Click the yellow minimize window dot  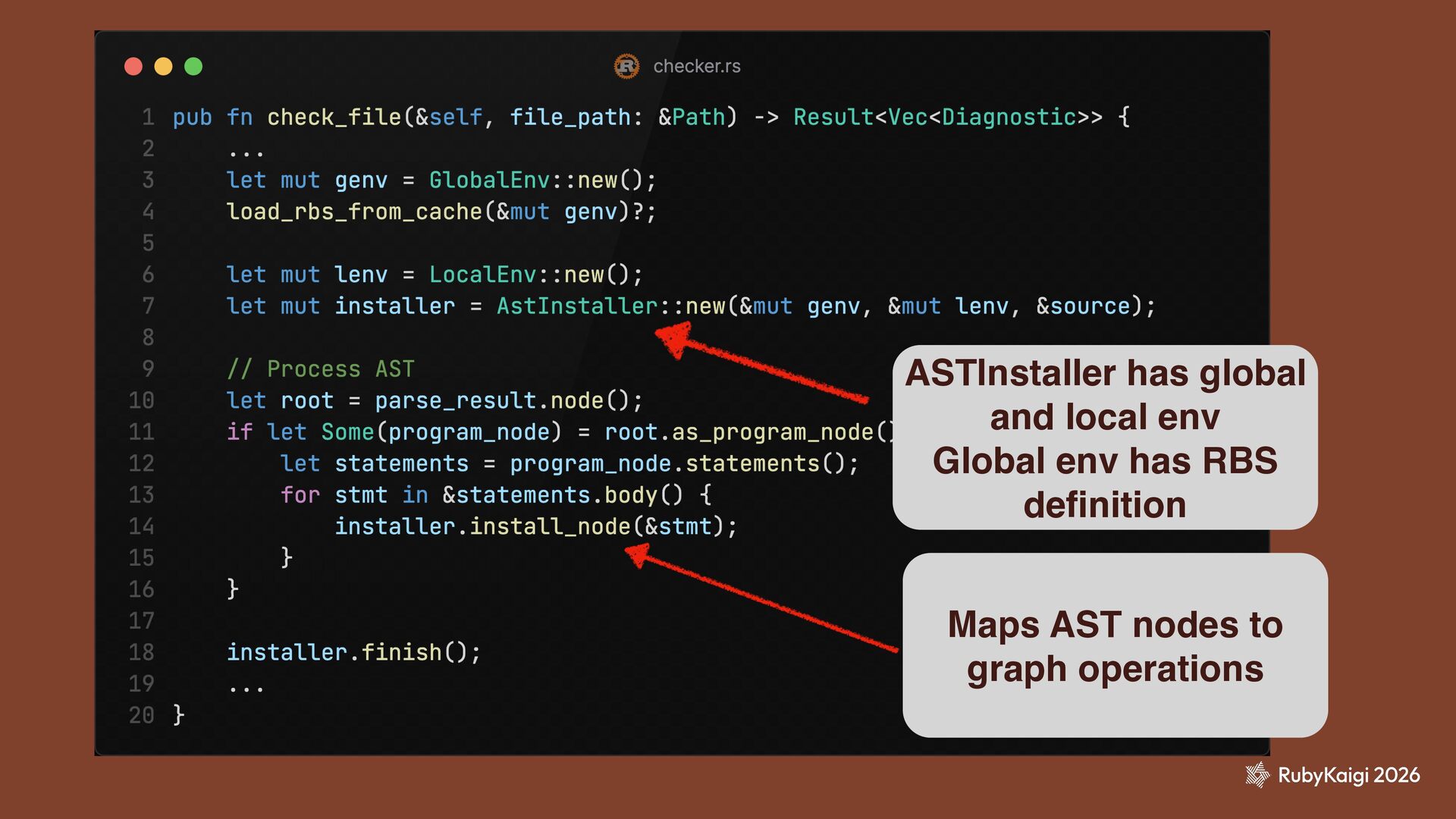click(x=163, y=67)
